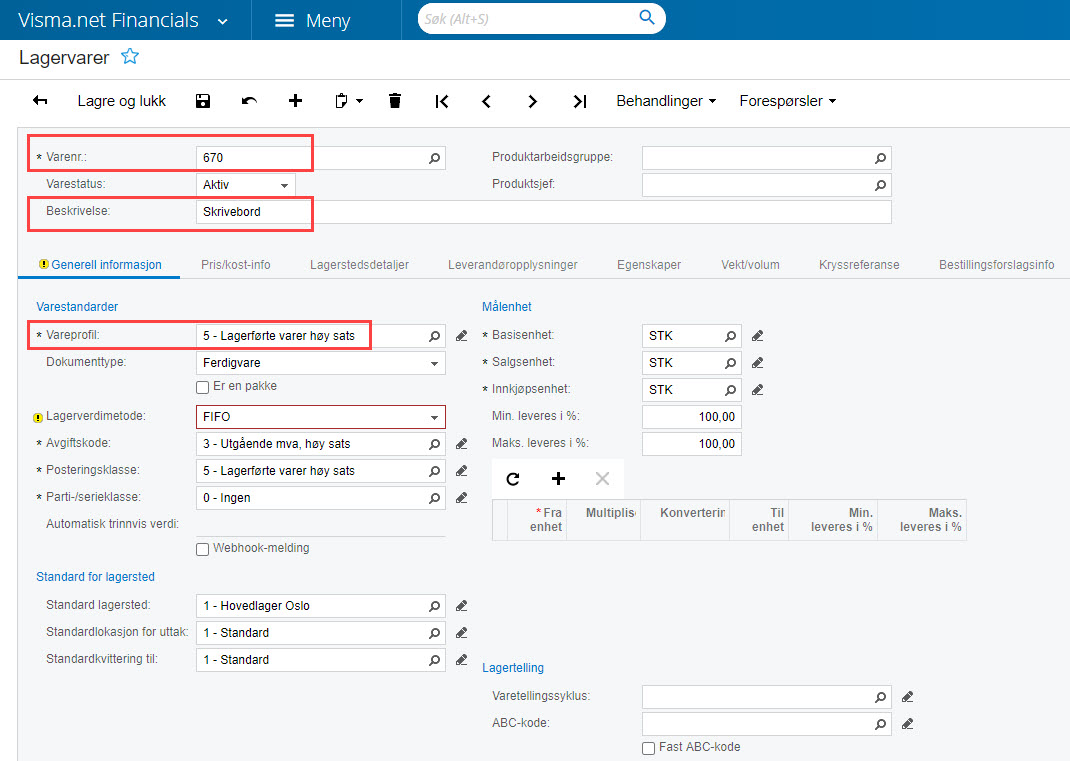Open the Forespørsler menu
This screenshot has height=761, width=1070.
pos(787,101)
